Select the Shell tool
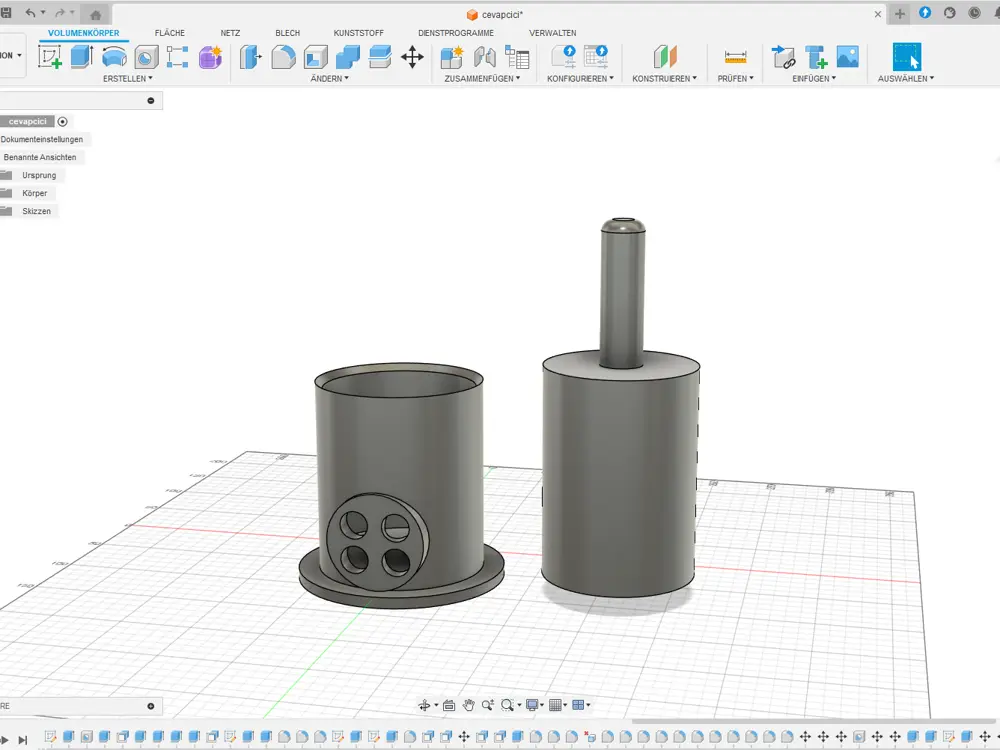This screenshot has height=750, width=1000. pyautogui.click(x=316, y=57)
